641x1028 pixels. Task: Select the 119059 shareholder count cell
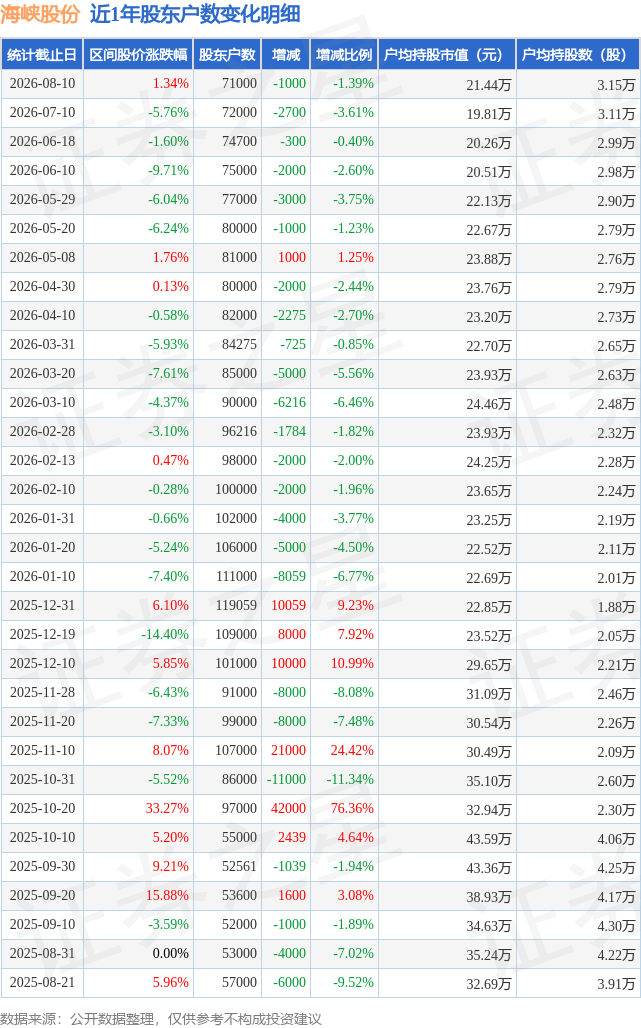coord(236,605)
